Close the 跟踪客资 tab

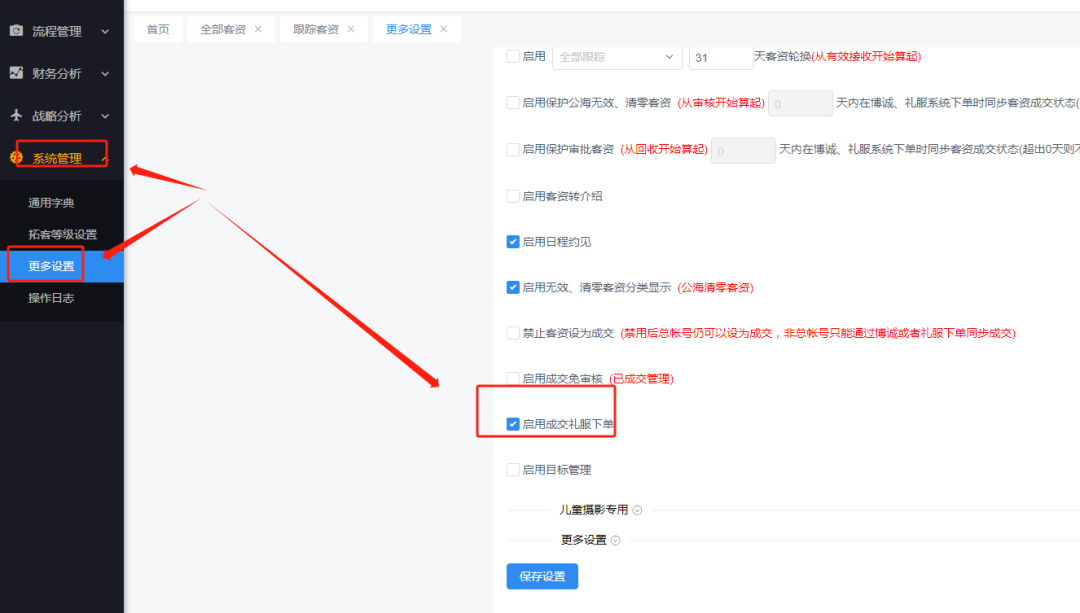click(350, 29)
